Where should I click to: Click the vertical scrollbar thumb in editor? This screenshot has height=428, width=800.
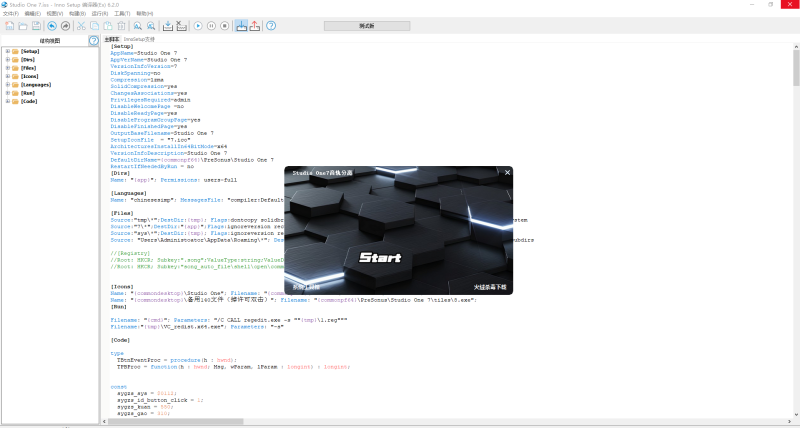(796, 68)
